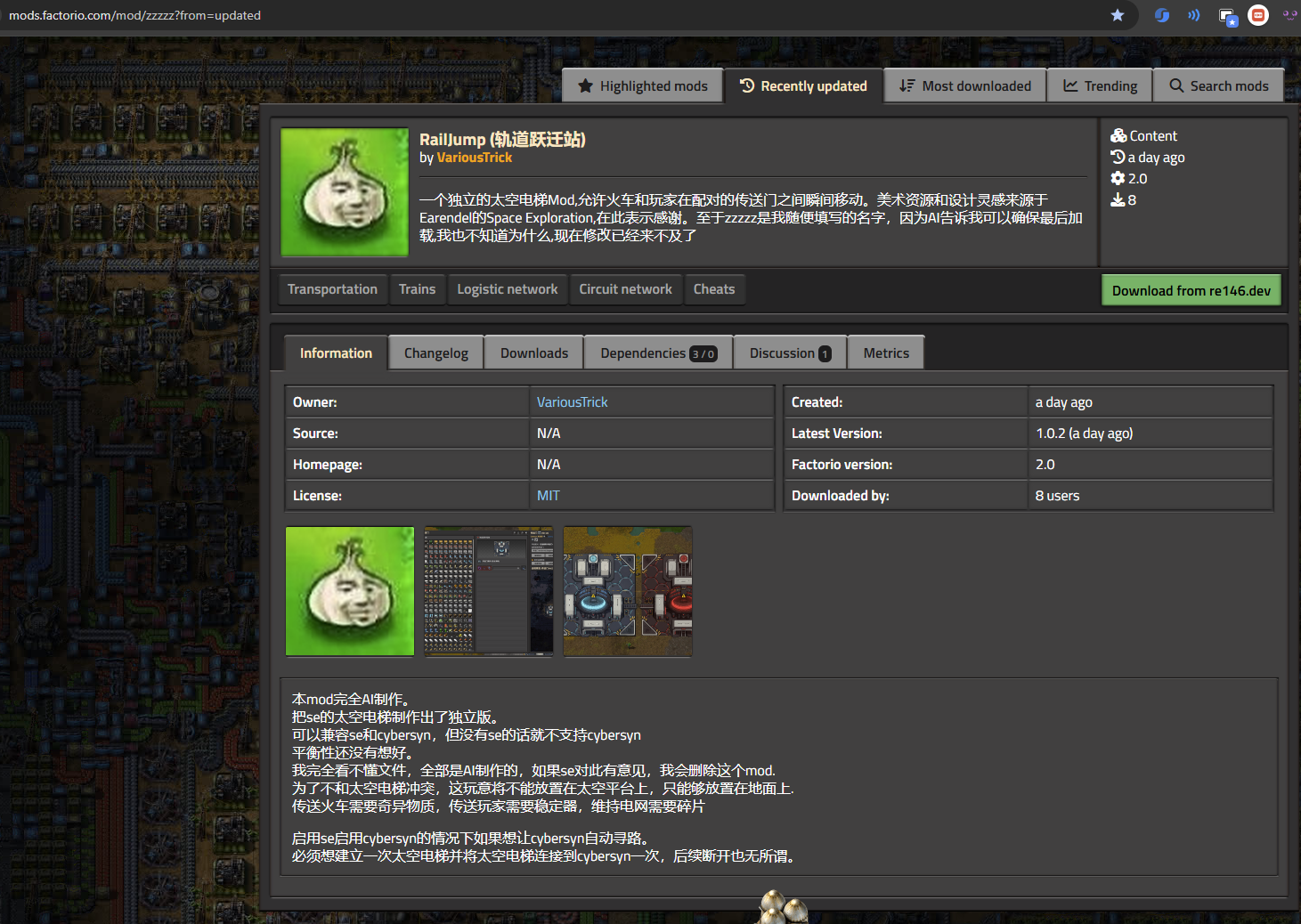This screenshot has height=924, width=1301.
Task: Click the blue swirl extension icon
Action: pyautogui.click(x=1162, y=15)
